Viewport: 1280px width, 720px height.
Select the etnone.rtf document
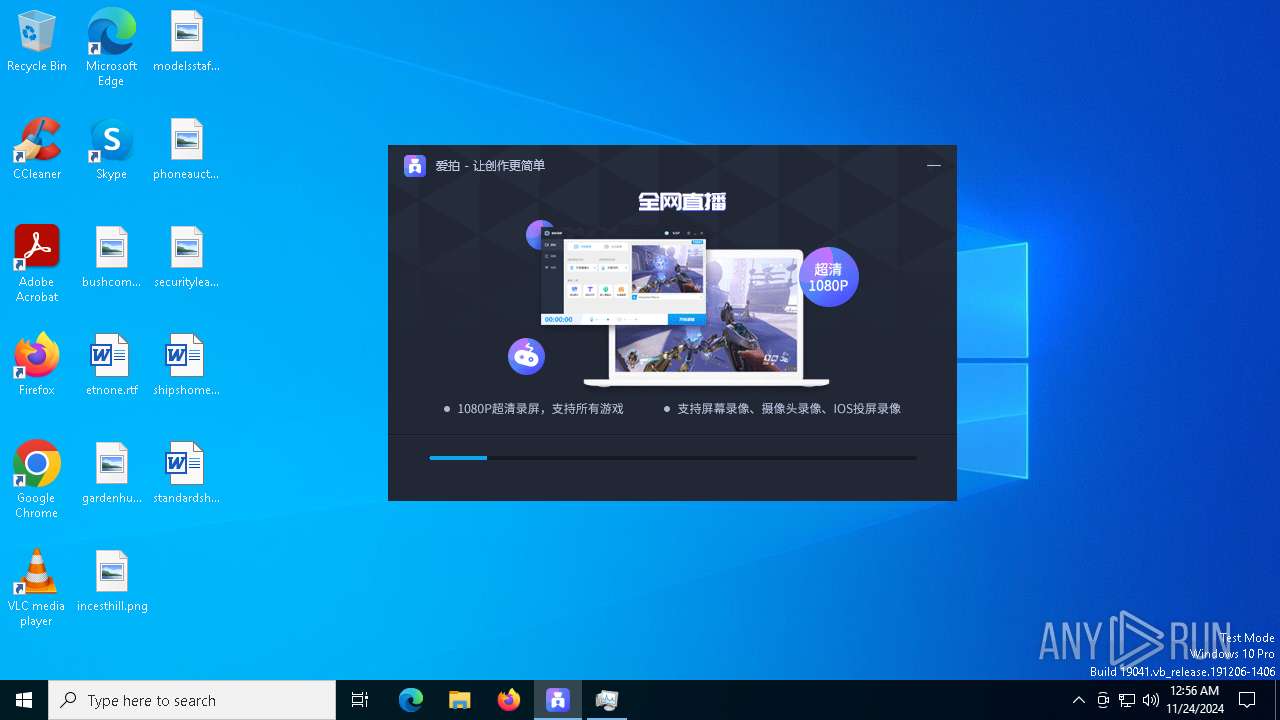coord(111,366)
